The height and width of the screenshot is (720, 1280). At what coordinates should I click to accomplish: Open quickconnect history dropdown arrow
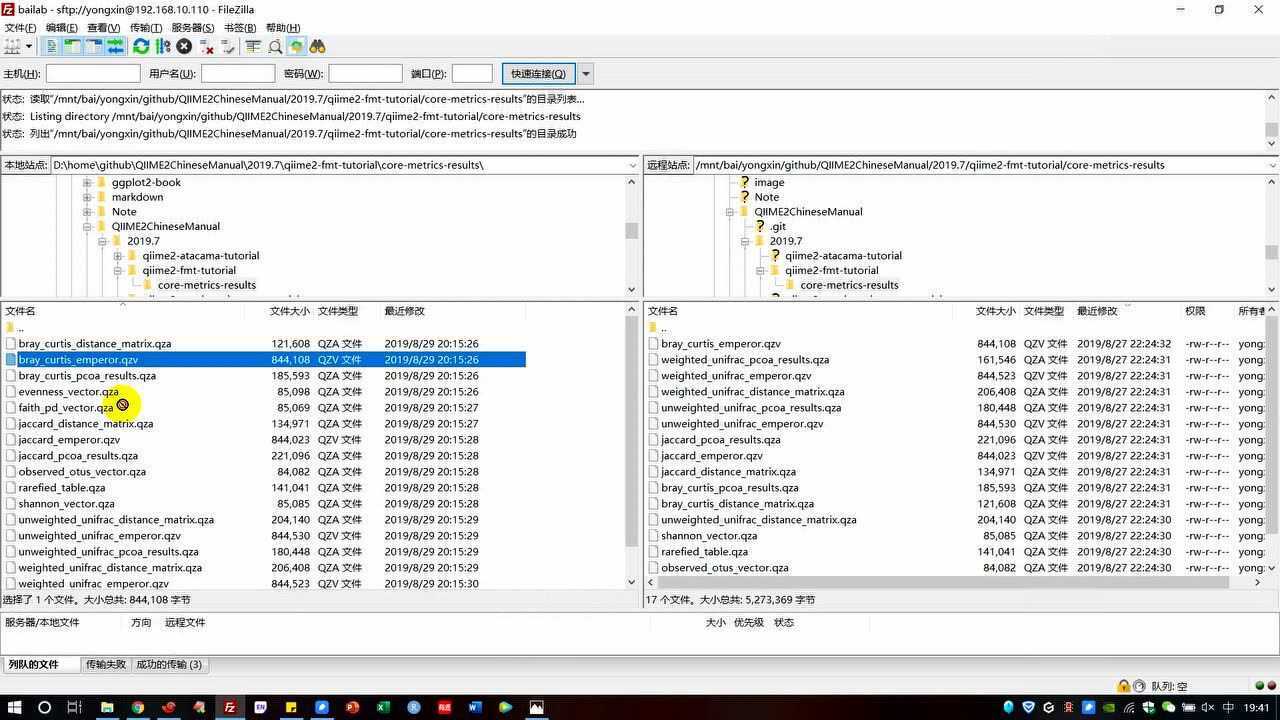tap(586, 73)
